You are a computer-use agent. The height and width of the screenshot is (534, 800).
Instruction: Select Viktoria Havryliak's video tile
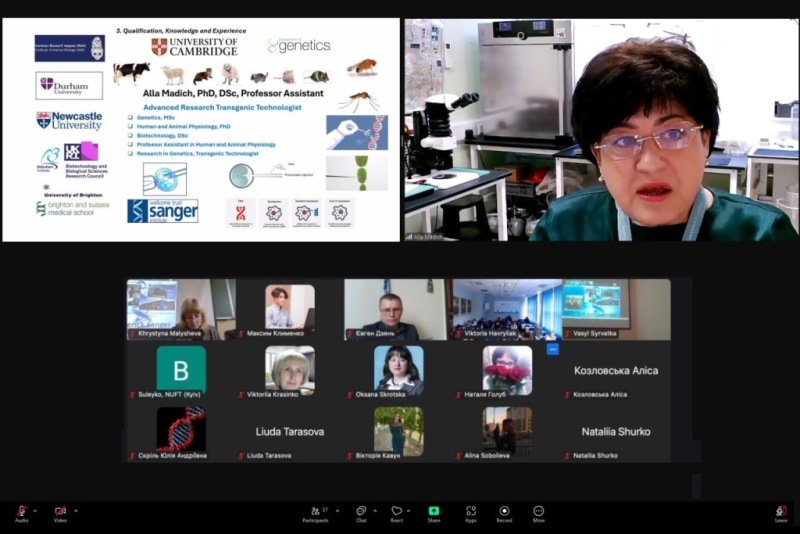coord(507,309)
